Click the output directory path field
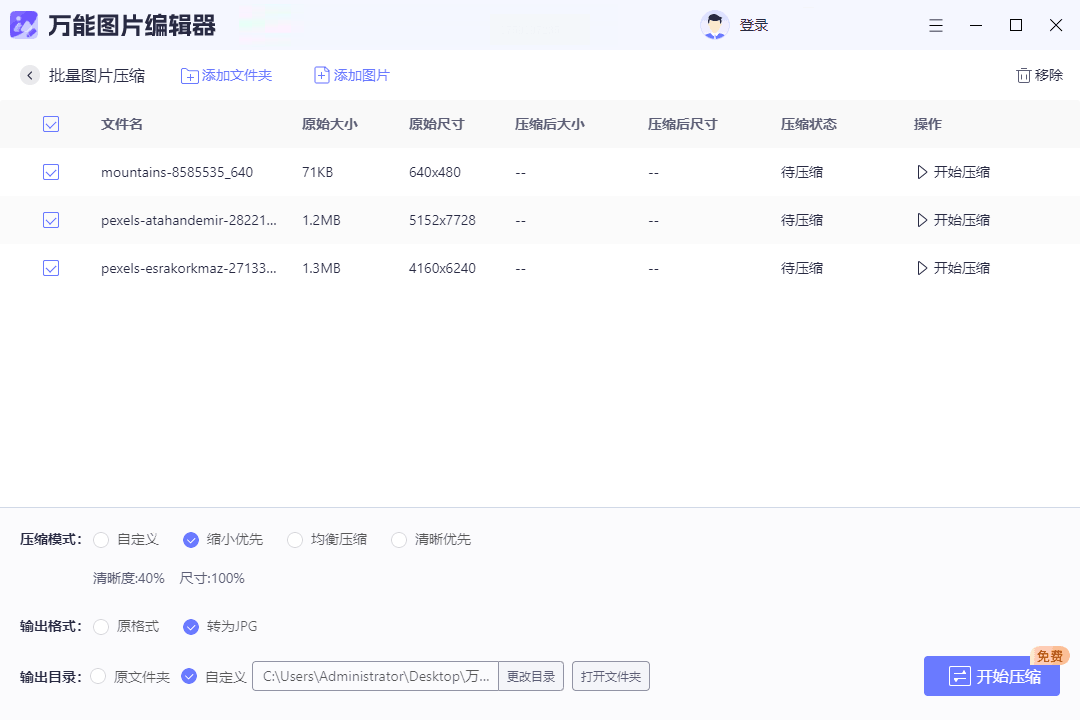This screenshot has width=1080, height=720. (375, 677)
